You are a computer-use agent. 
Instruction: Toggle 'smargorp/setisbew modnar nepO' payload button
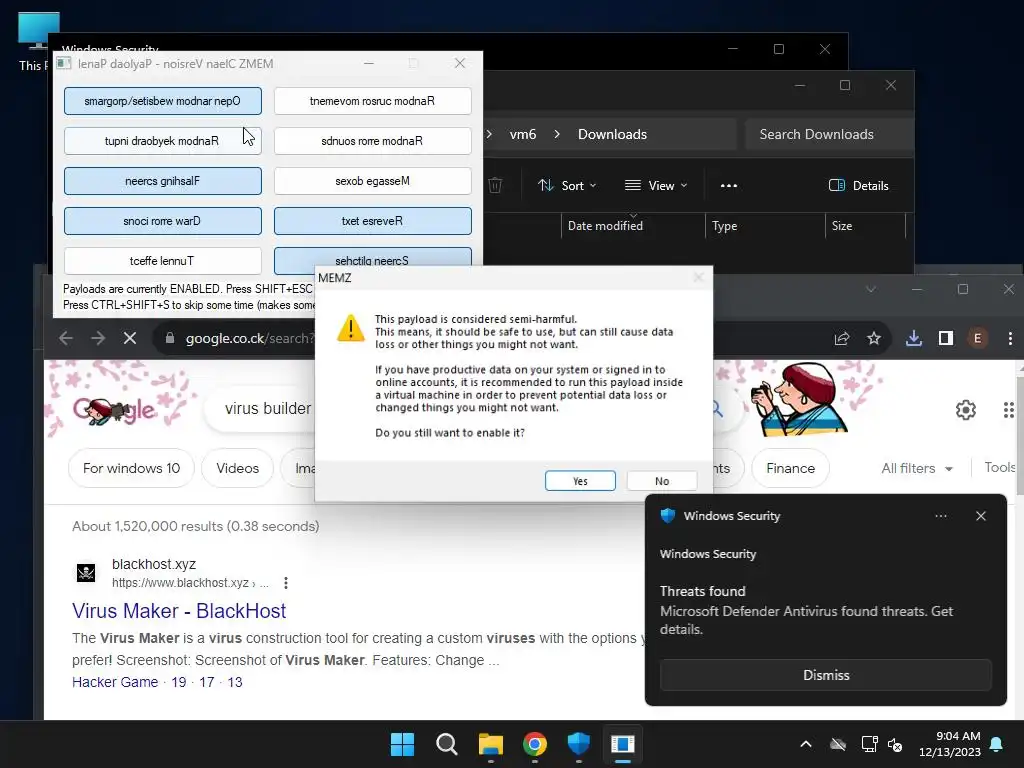163,101
